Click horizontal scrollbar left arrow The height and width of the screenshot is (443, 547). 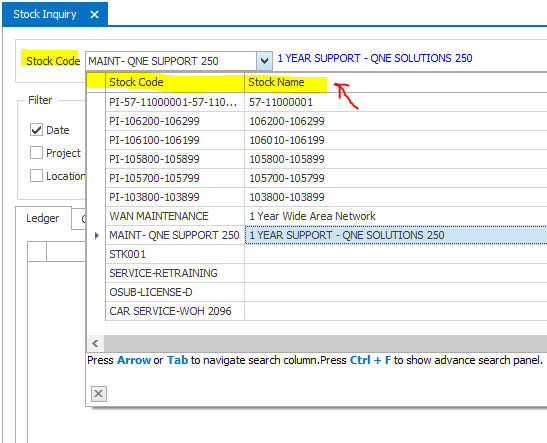95,344
